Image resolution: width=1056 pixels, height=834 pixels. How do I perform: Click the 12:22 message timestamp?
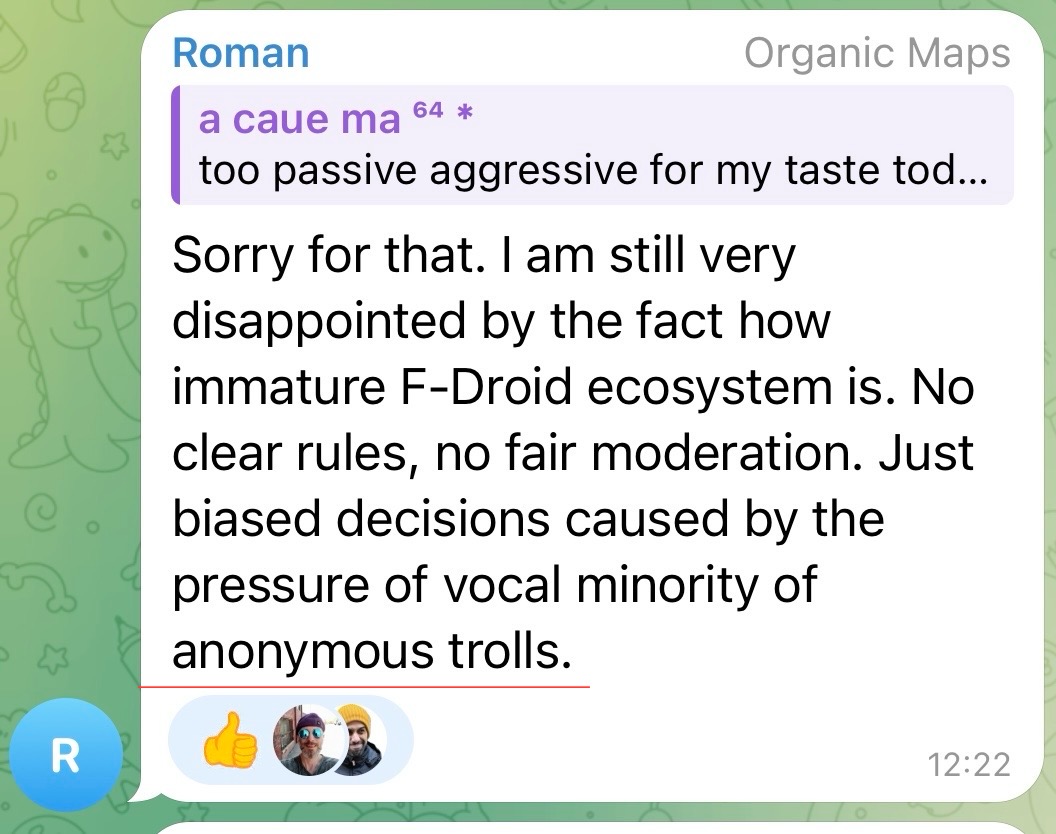tap(968, 765)
